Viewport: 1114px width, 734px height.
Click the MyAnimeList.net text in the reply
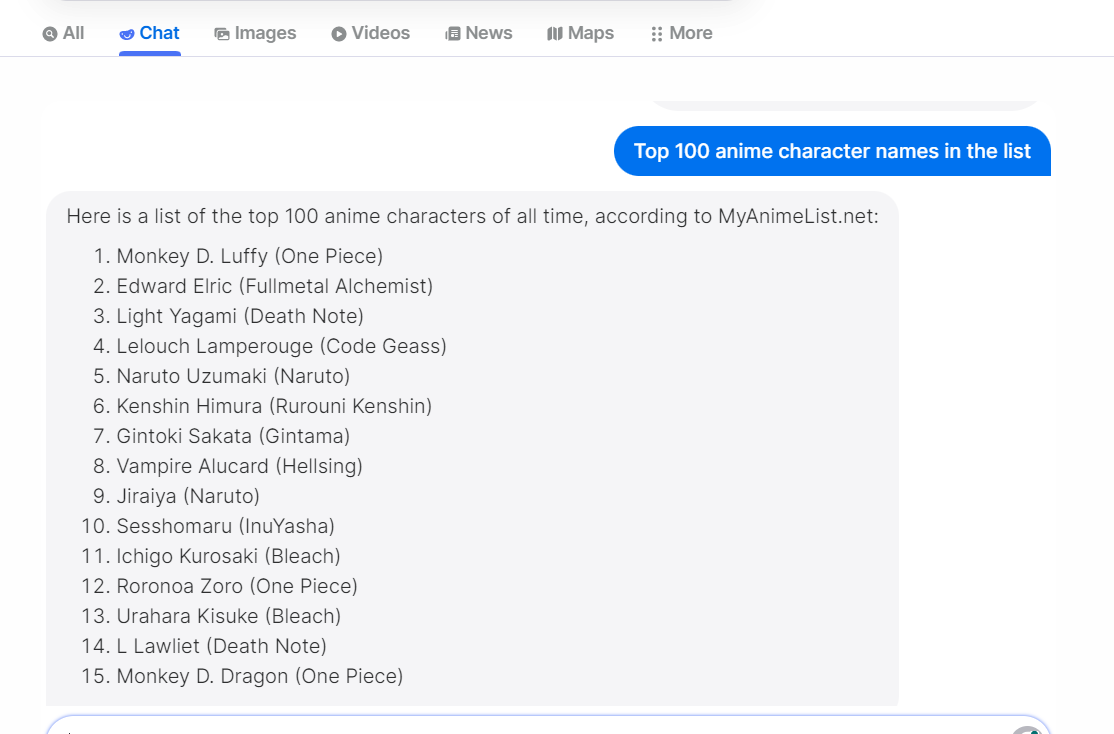[798, 216]
